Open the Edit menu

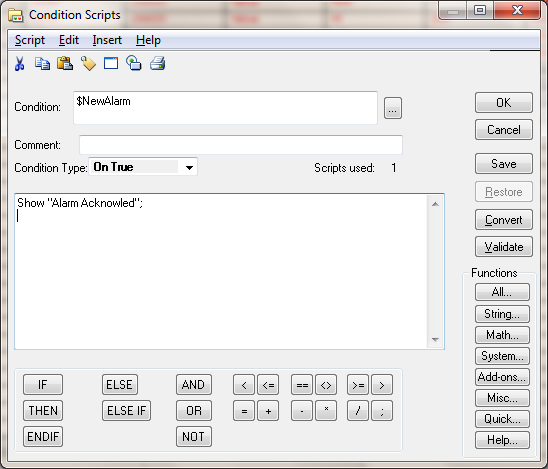click(69, 40)
